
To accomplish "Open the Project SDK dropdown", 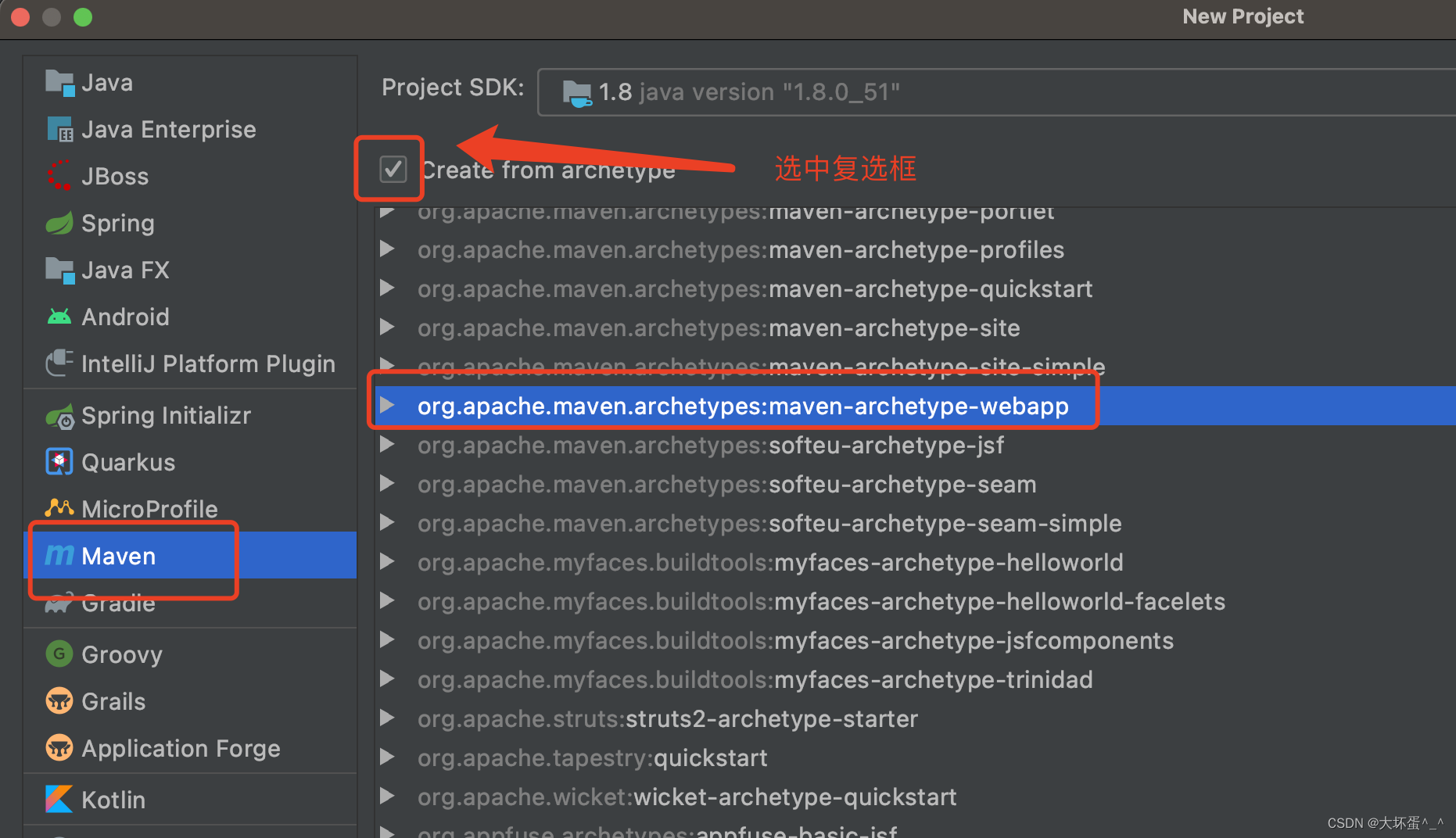I will 996,92.
